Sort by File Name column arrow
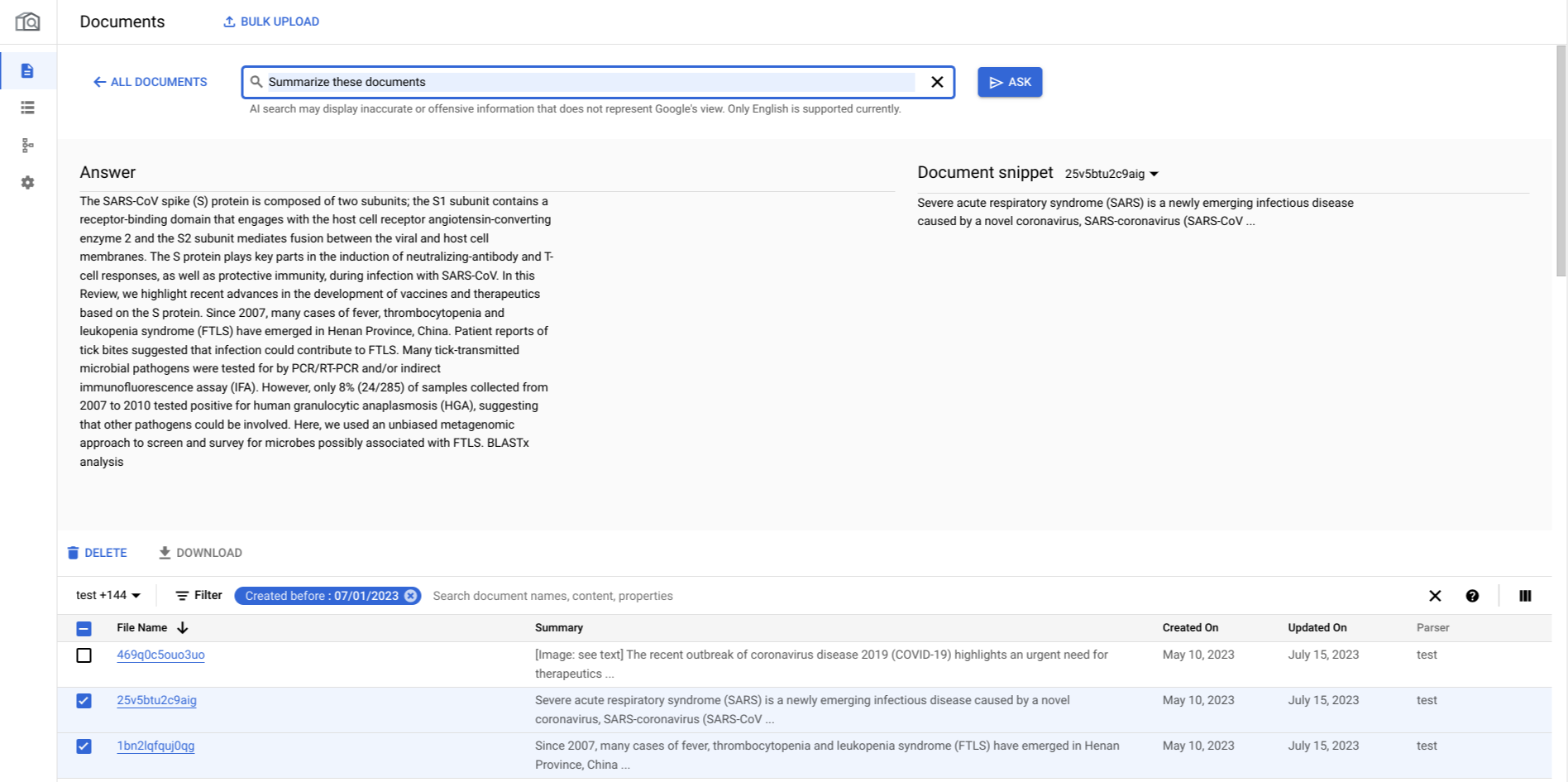1568x782 pixels. pos(183,628)
